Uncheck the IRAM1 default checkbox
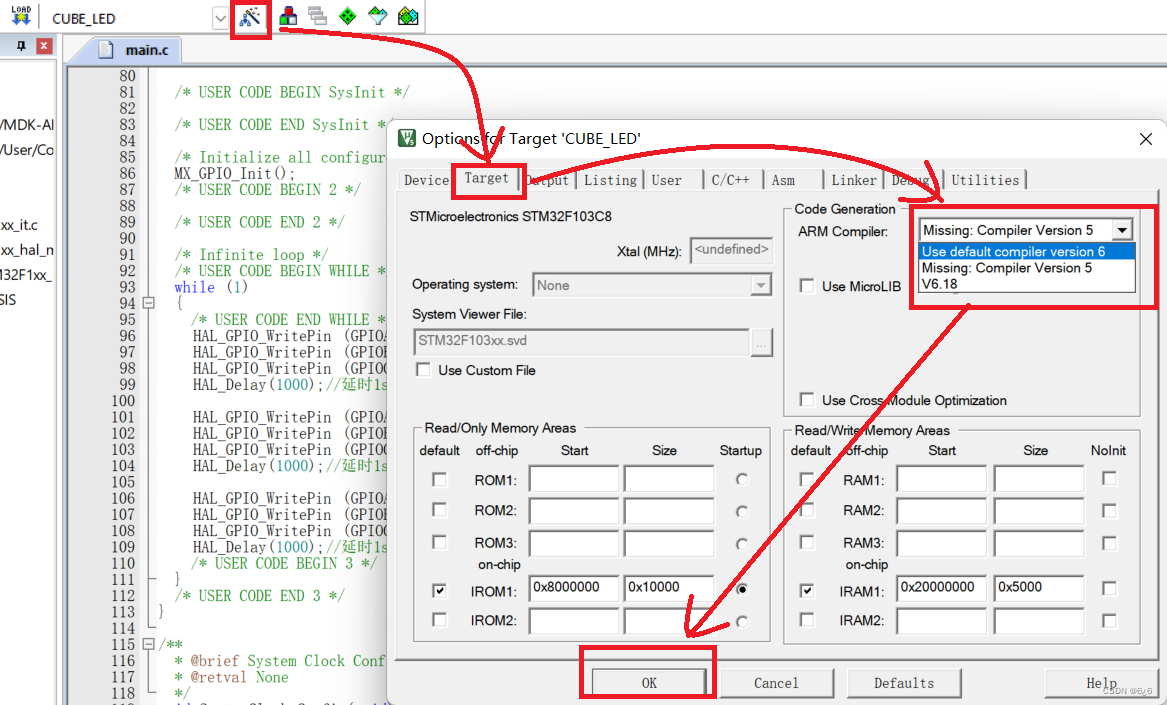Screen dimensions: 1167x705 coord(807,590)
